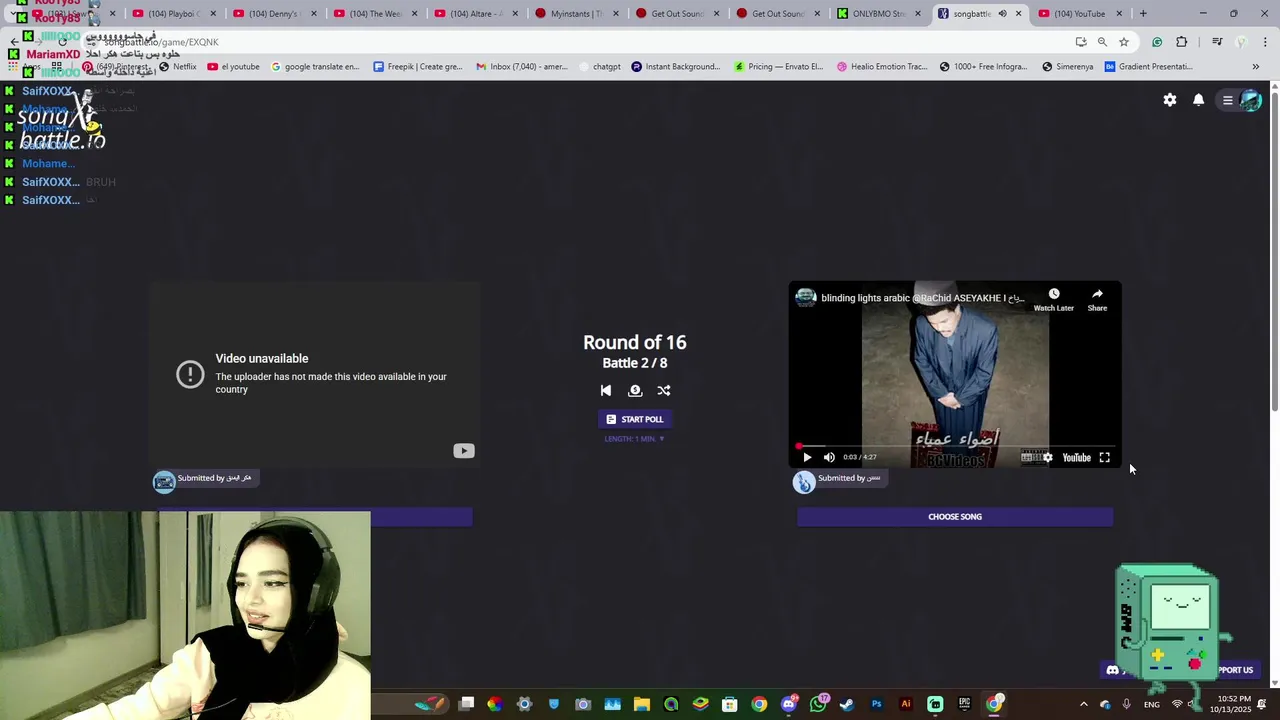Switch to the Denny's YouTube tab
The height and width of the screenshot is (720, 1280).
tap(267, 14)
